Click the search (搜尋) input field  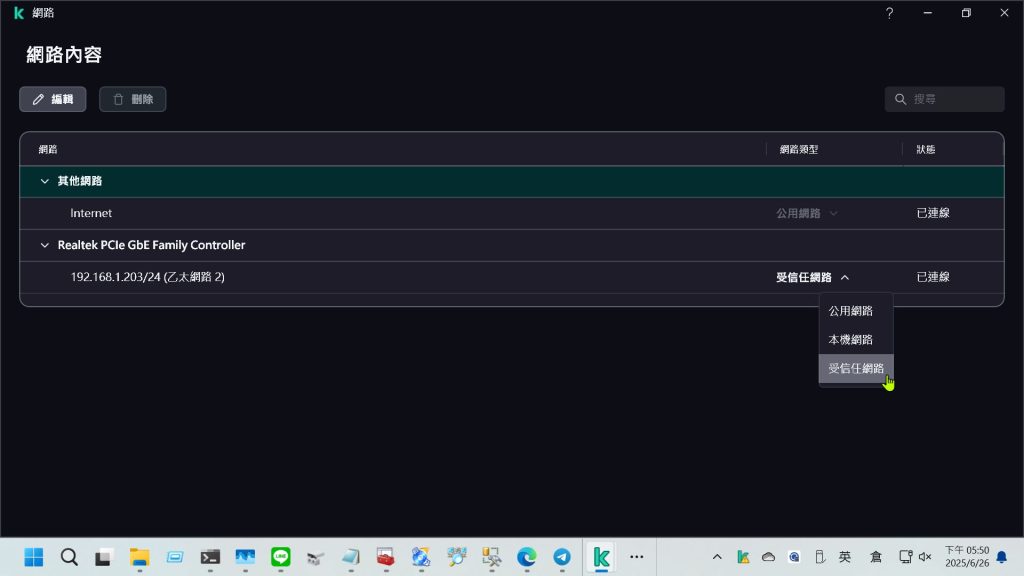952,99
